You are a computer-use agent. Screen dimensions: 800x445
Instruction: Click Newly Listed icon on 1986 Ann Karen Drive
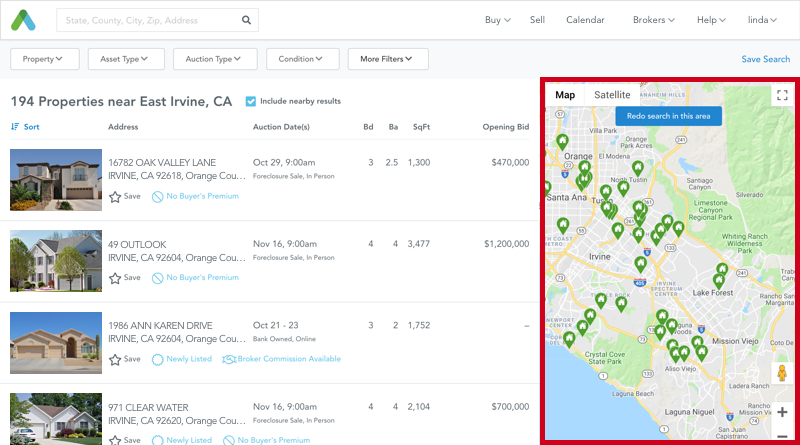coord(158,359)
